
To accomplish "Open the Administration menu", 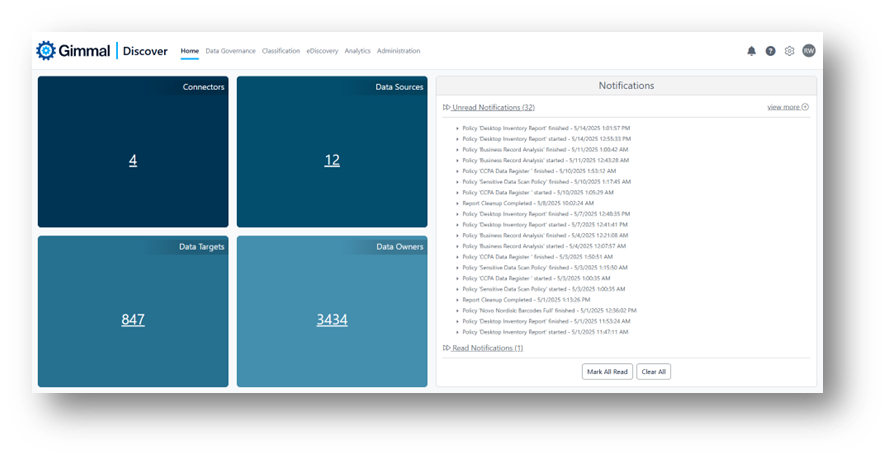I will 398,51.
